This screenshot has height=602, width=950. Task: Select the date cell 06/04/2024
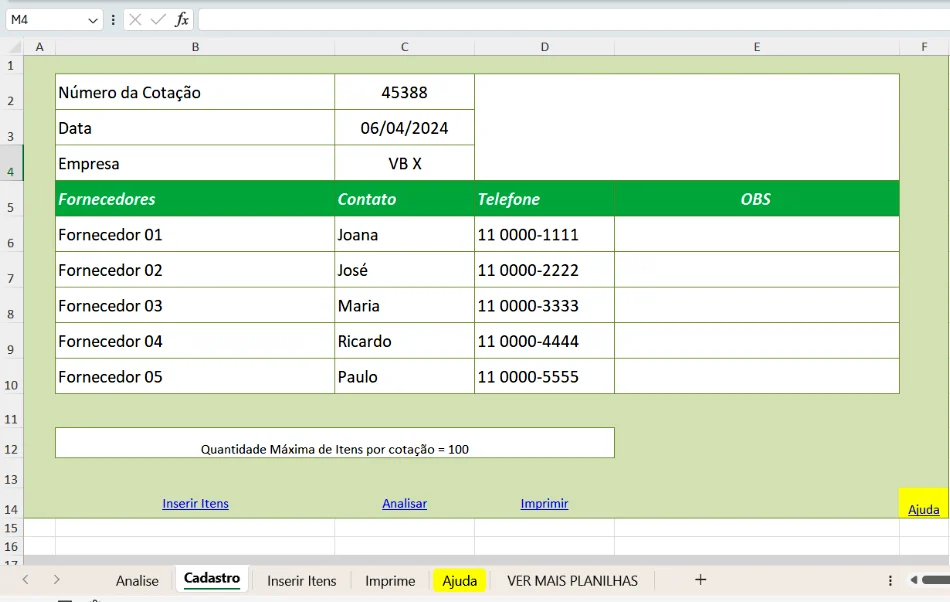pyautogui.click(x=405, y=128)
